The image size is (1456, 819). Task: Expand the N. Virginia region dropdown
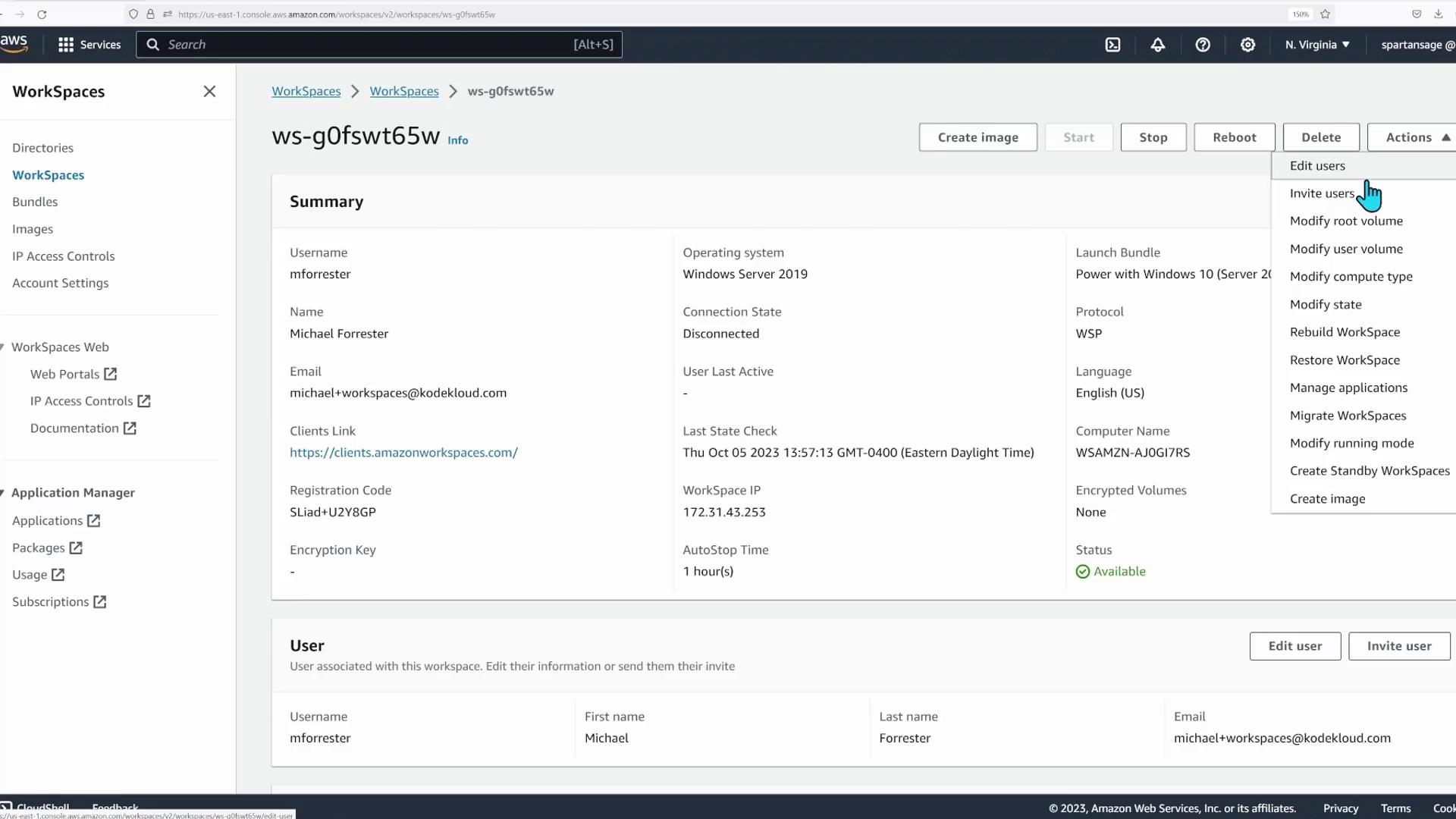pos(1317,45)
